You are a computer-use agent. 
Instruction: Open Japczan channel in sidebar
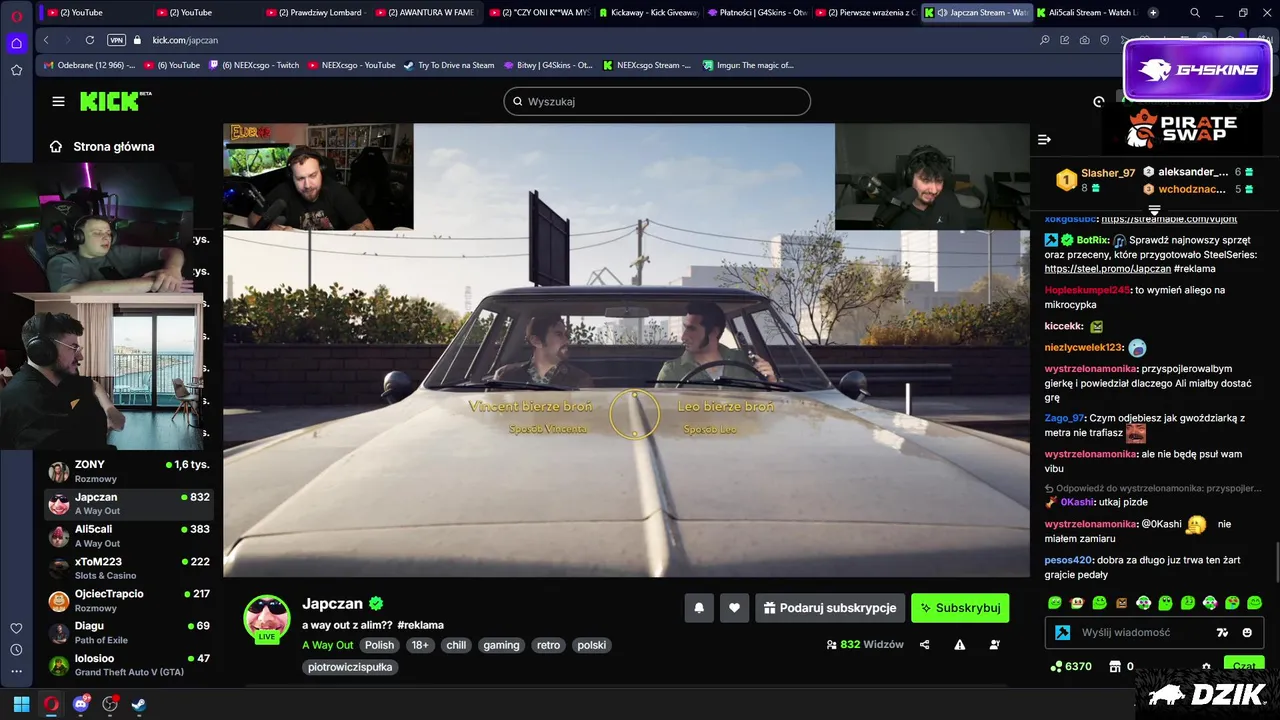129,503
